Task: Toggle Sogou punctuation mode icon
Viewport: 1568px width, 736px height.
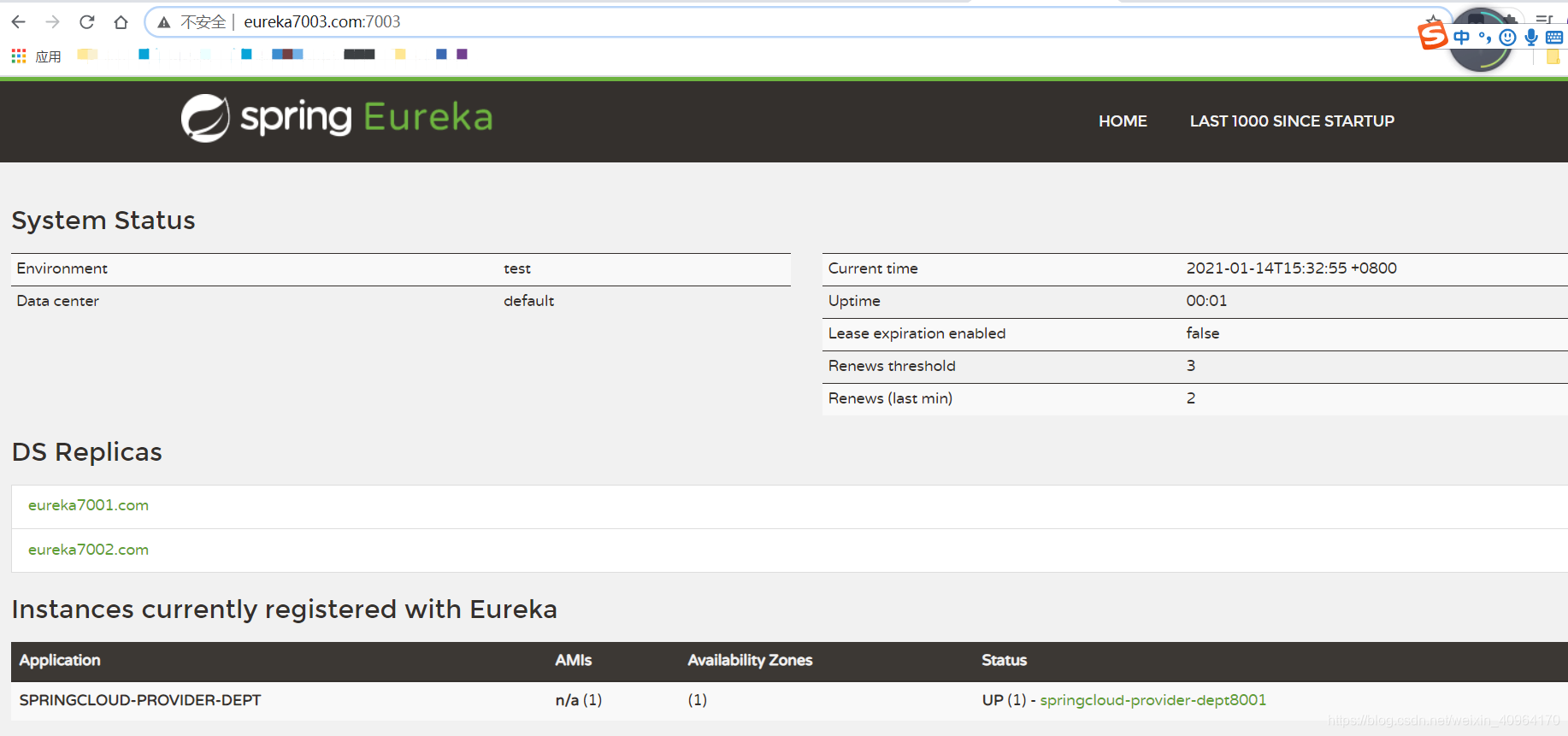Action: 1485,37
